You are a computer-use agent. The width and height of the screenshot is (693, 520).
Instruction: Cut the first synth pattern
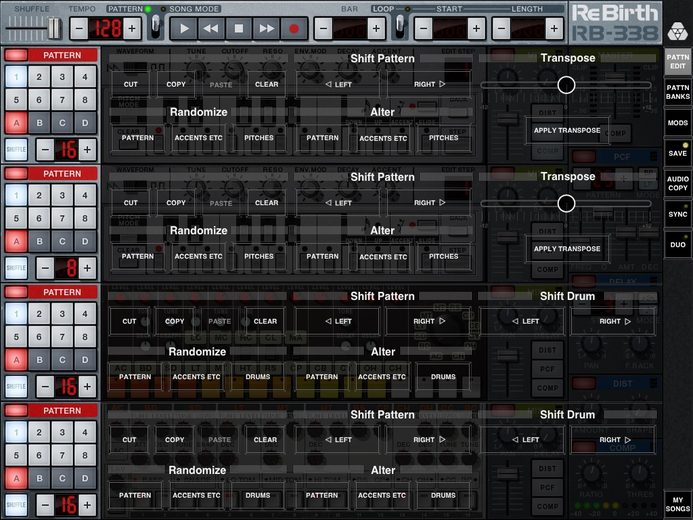[x=130, y=84]
